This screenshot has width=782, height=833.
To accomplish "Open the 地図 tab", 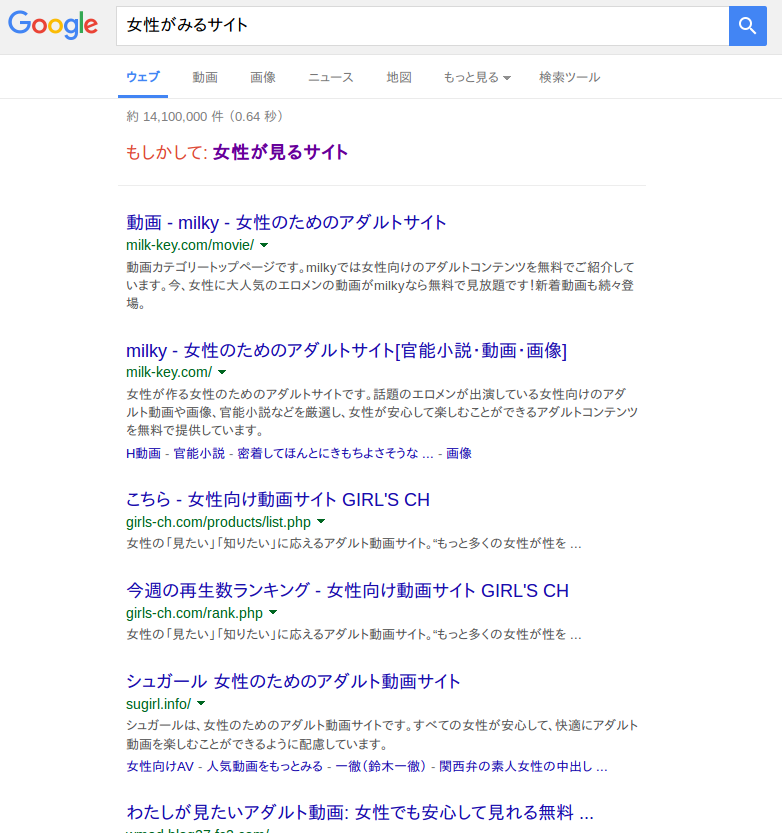I will (399, 78).
